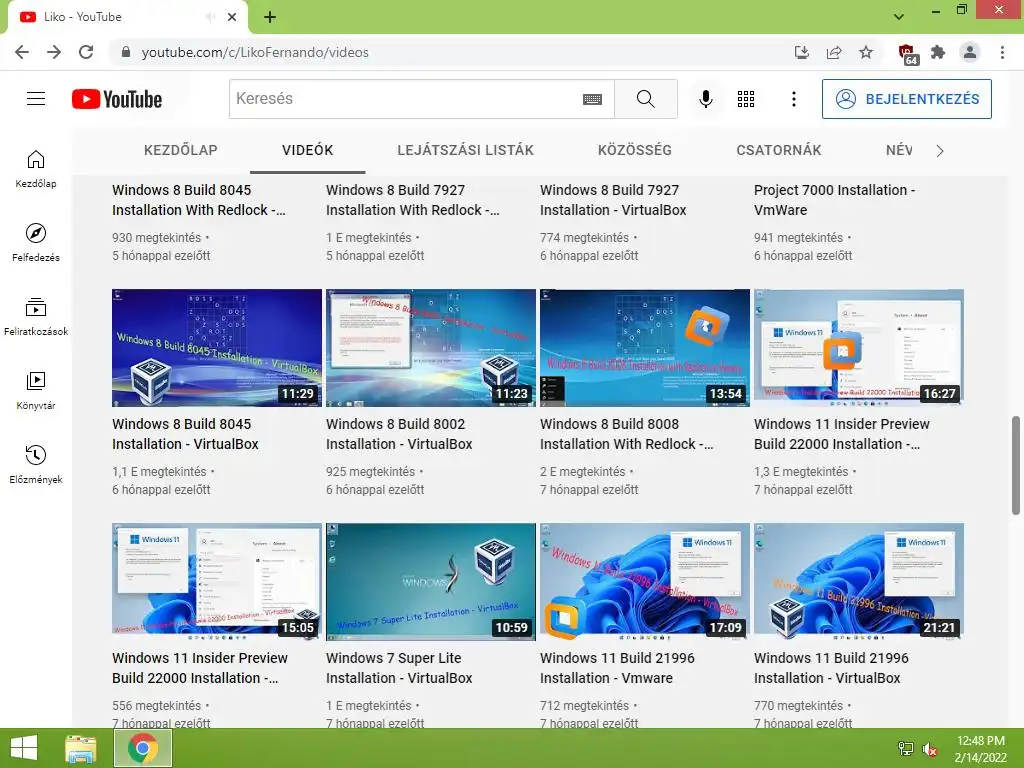Screen dimensions: 1024x768
Task: Open the network tray icon
Action: pyautogui.click(x=906, y=749)
